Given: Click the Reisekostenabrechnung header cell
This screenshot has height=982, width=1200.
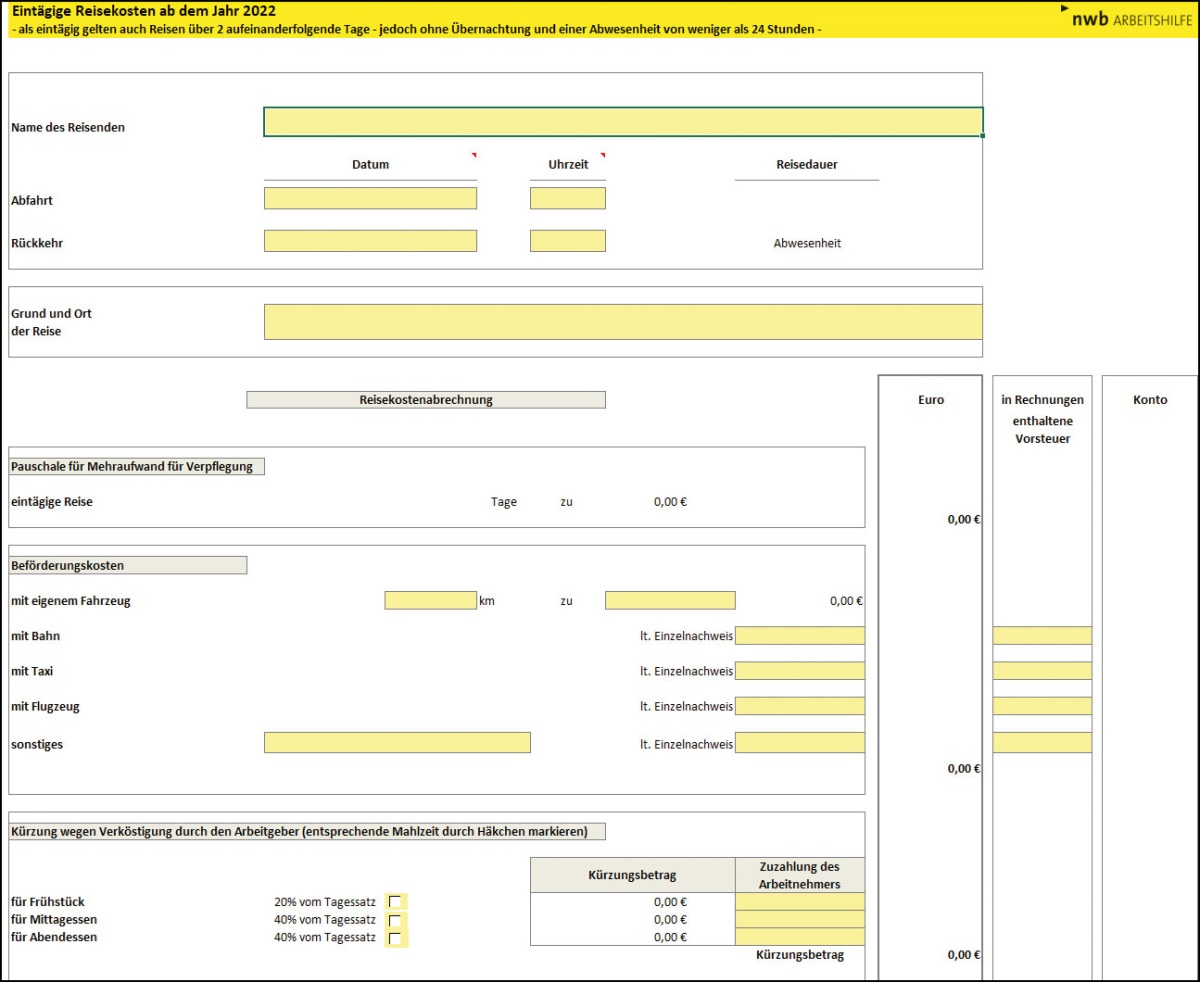Looking at the screenshot, I should click(x=426, y=400).
